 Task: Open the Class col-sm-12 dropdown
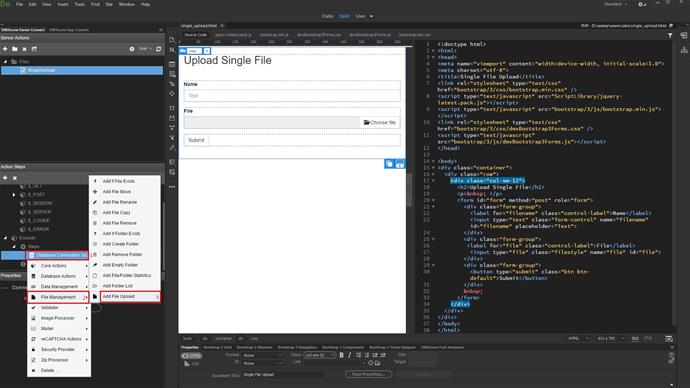point(319,355)
